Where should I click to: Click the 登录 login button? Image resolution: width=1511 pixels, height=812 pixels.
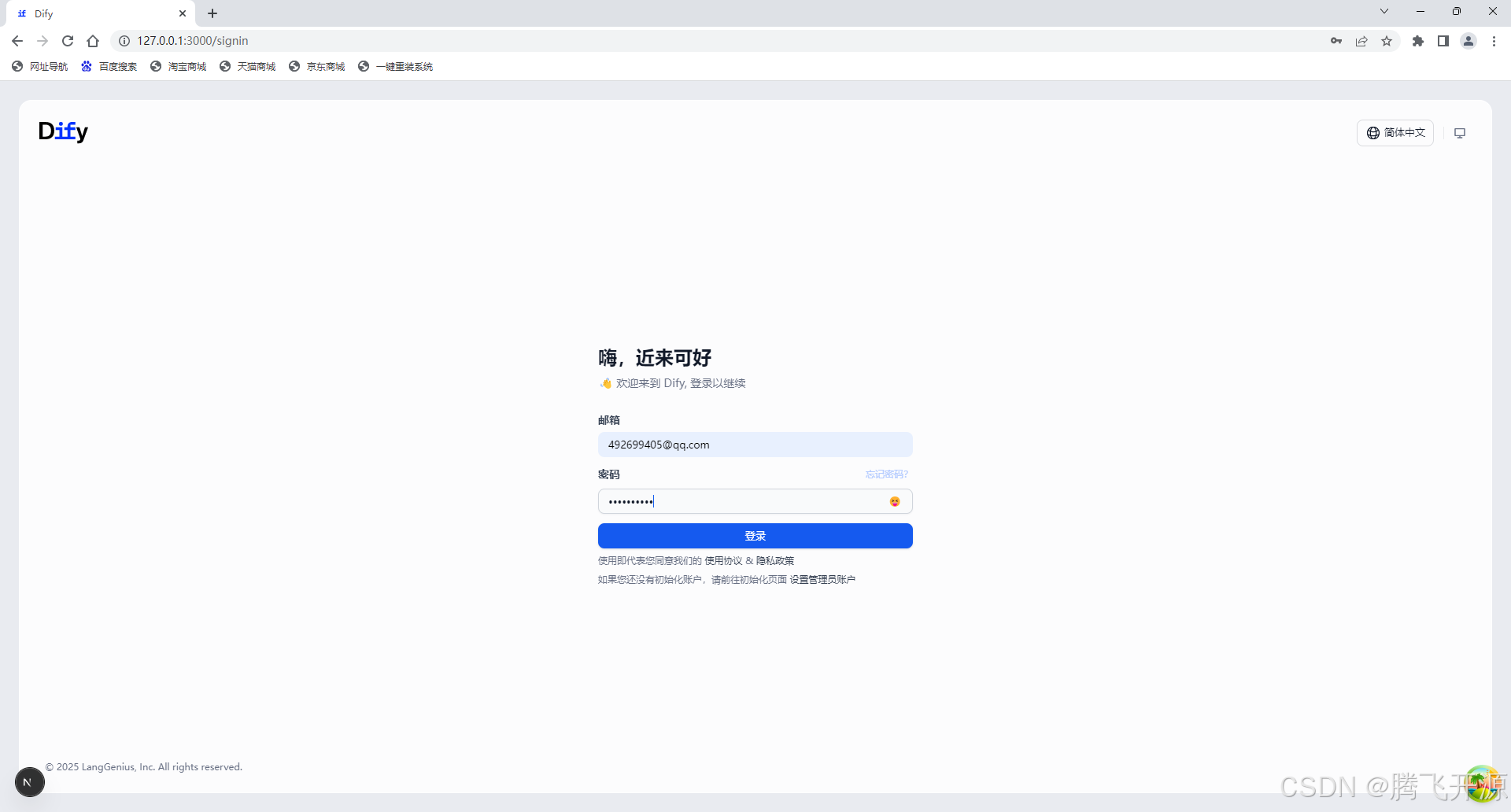tap(755, 536)
